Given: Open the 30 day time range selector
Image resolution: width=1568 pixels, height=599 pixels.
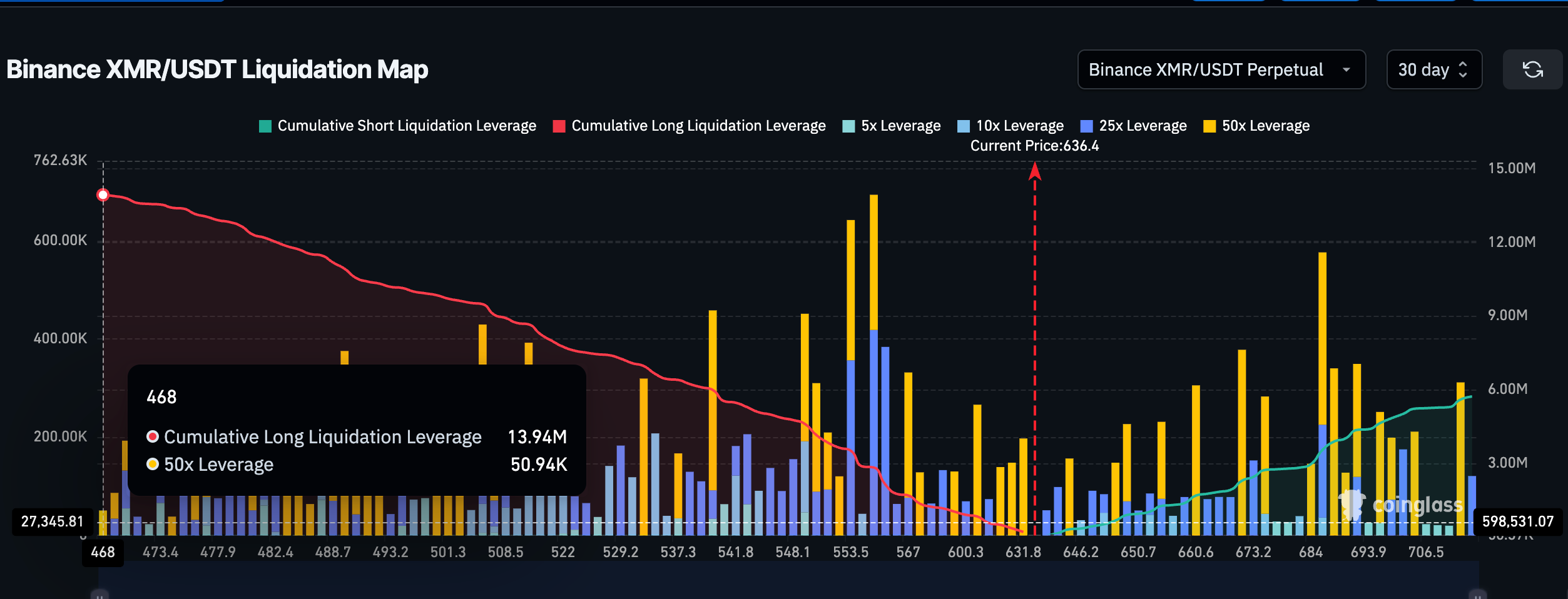Looking at the screenshot, I should [1433, 69].
